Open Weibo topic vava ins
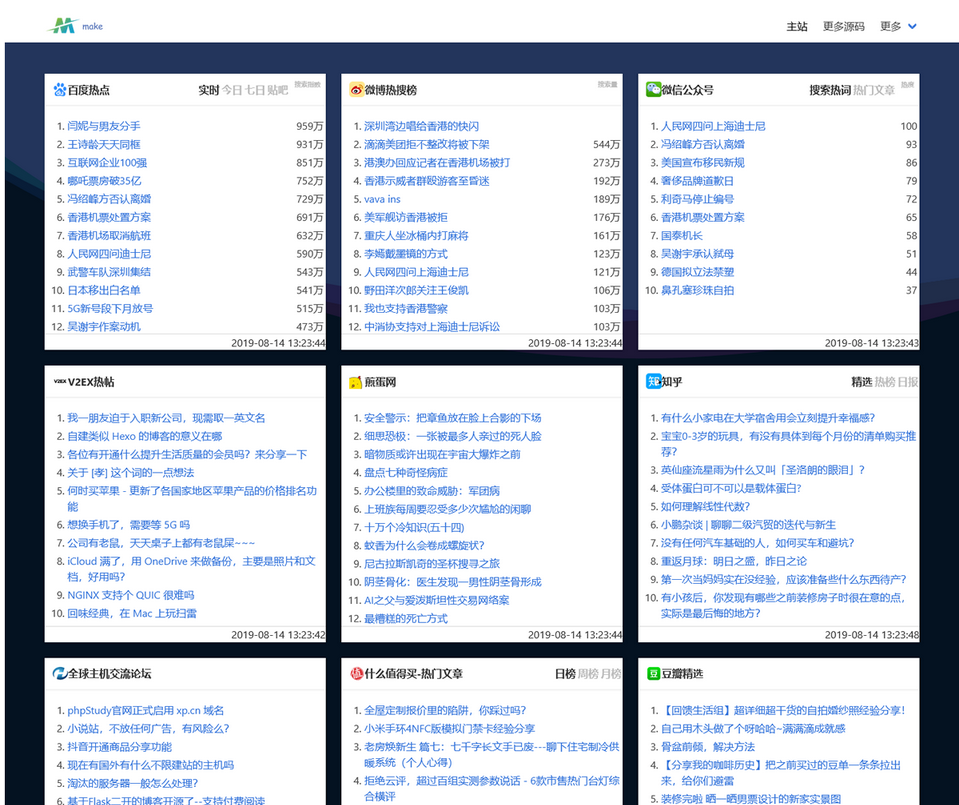Screen dimensions: 959x805 point(382,199)
